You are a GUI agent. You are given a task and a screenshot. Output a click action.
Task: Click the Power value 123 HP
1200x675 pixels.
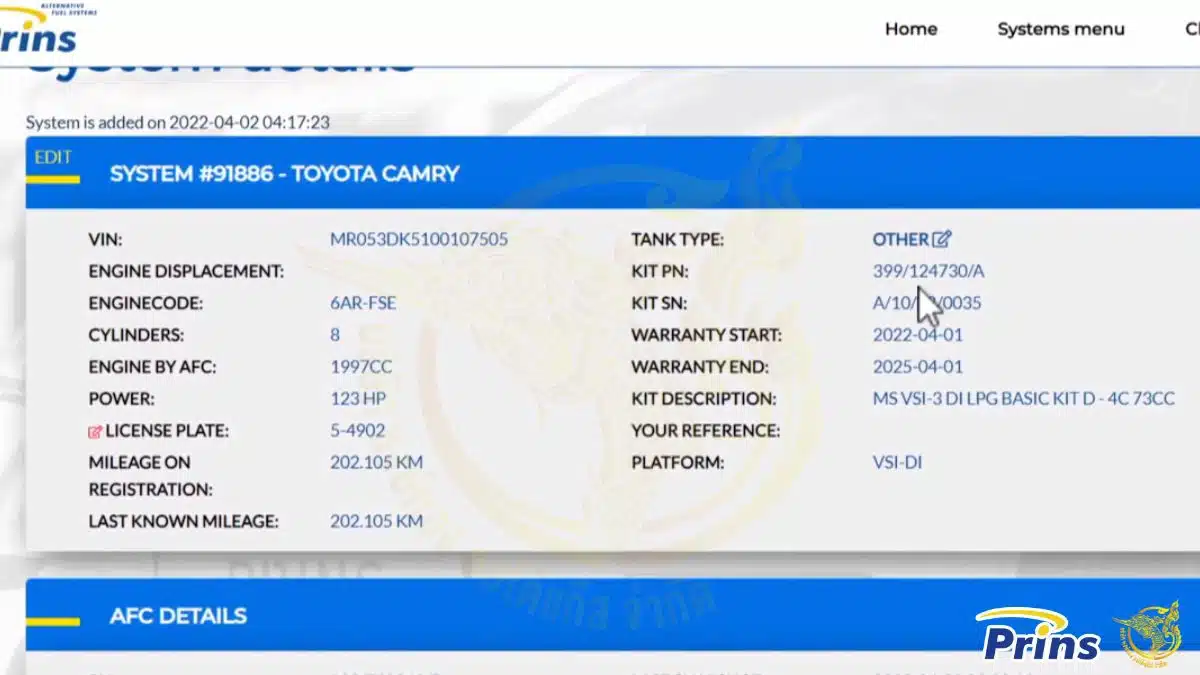tap(357, 399)
